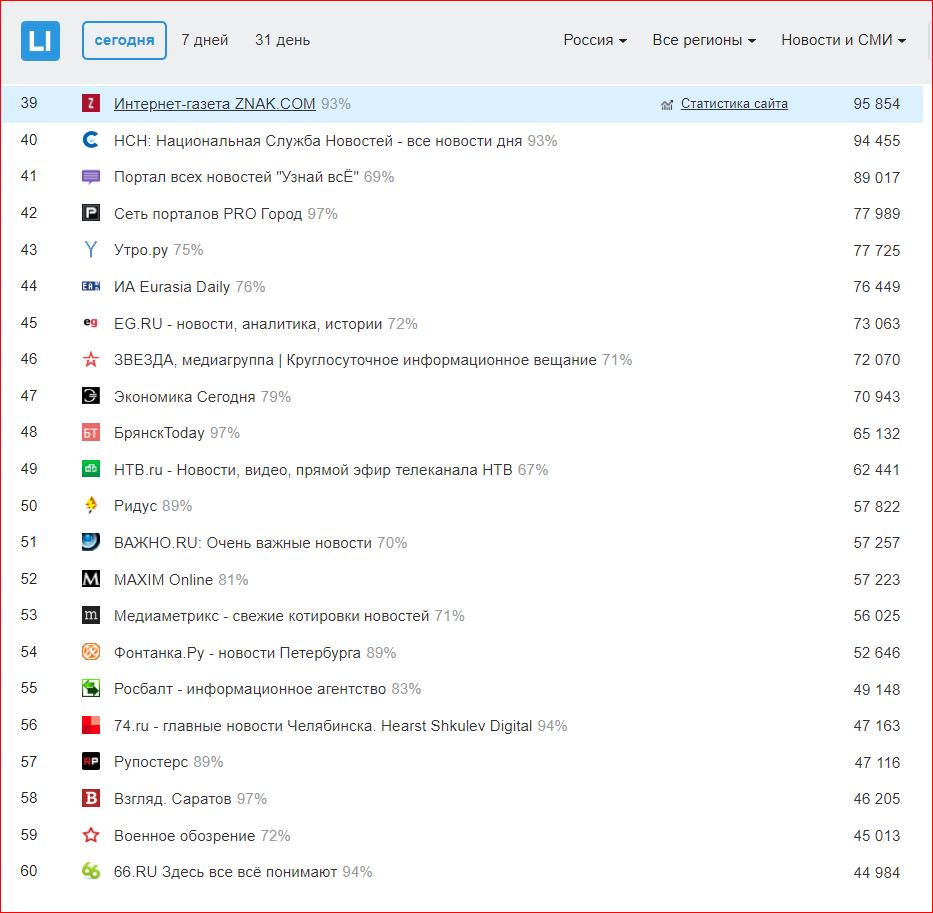Click the НСН blue C favicon
Viewport: 933px width, 913px height.
91,141
